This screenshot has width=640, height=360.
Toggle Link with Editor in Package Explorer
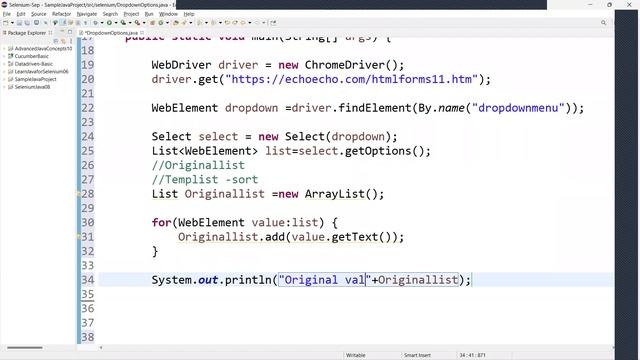pos(63,41)
